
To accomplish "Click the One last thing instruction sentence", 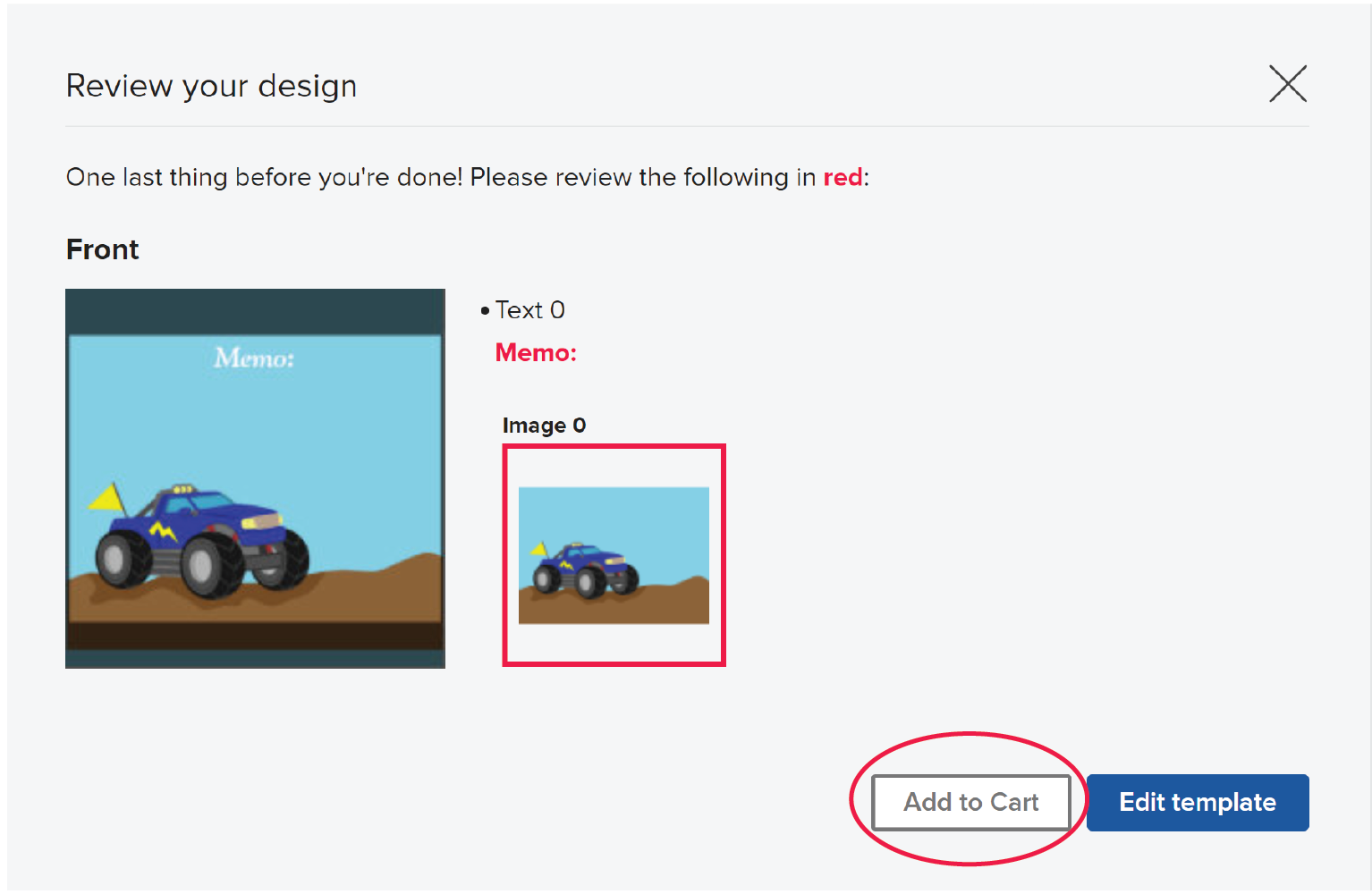I will [x=468, y=177].
